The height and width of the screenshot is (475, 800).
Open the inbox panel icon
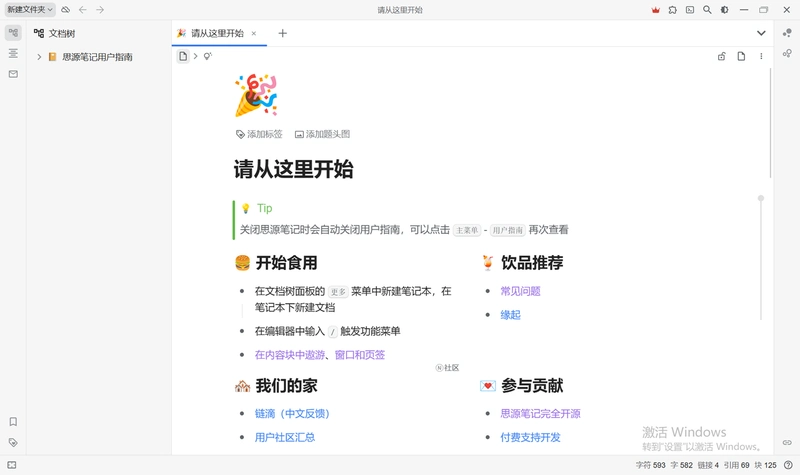13,74
